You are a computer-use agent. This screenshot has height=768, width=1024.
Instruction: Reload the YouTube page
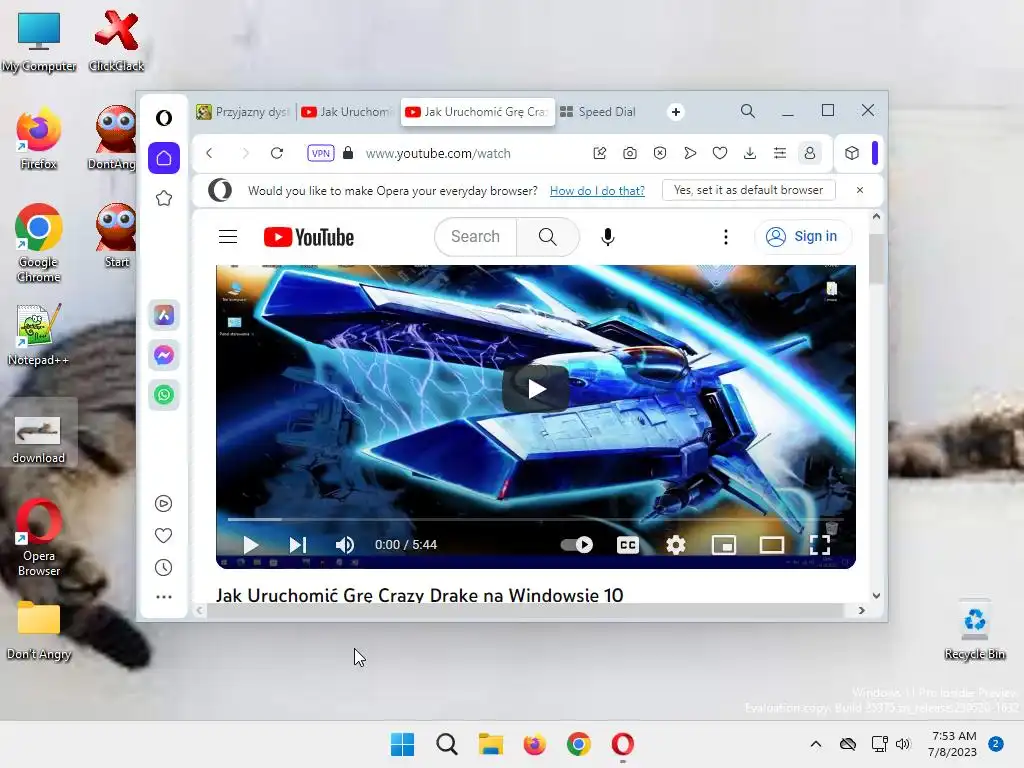pos(277,153)
